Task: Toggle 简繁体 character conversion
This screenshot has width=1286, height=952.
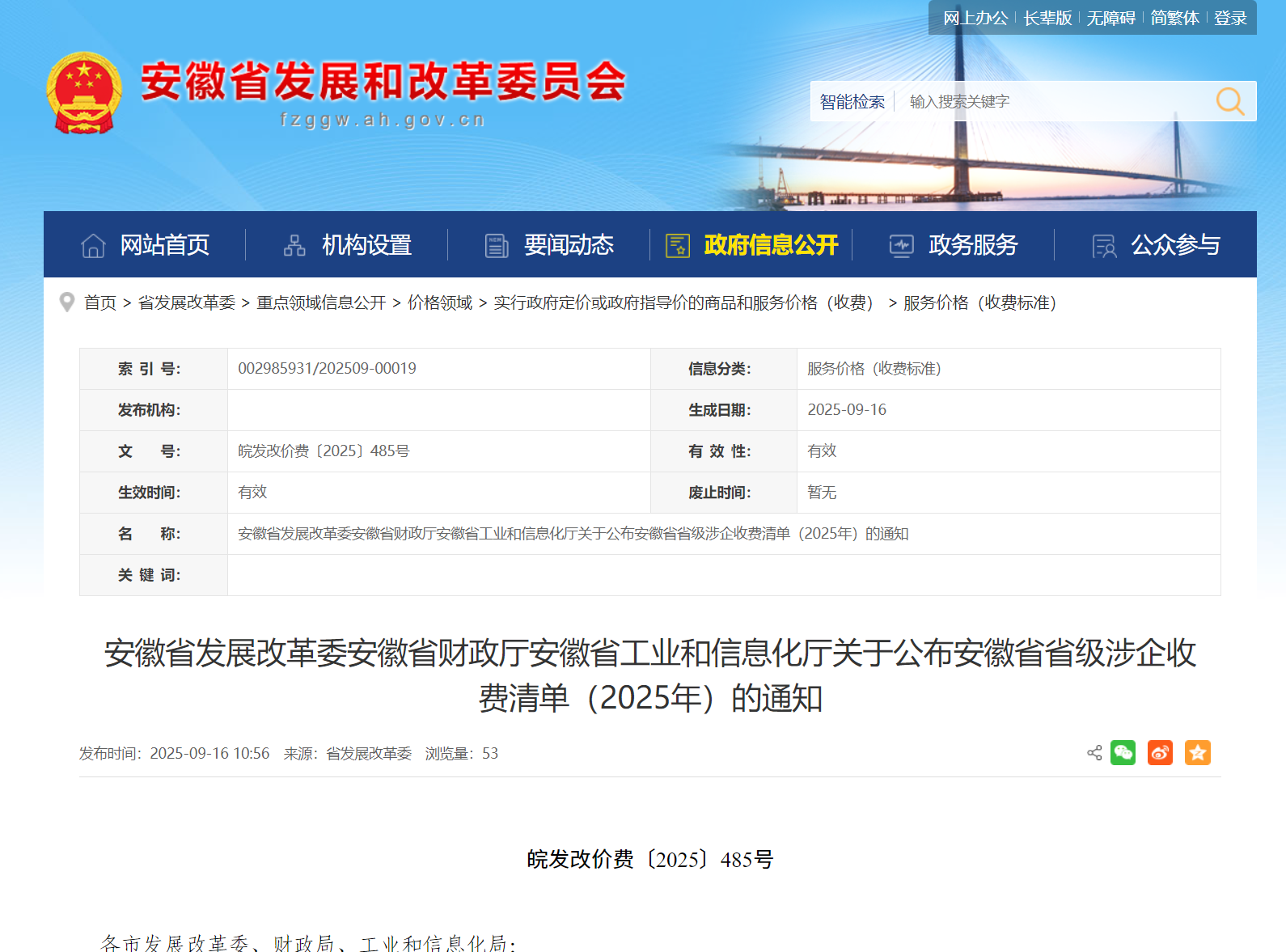Action: click(x=1174, y=18)
